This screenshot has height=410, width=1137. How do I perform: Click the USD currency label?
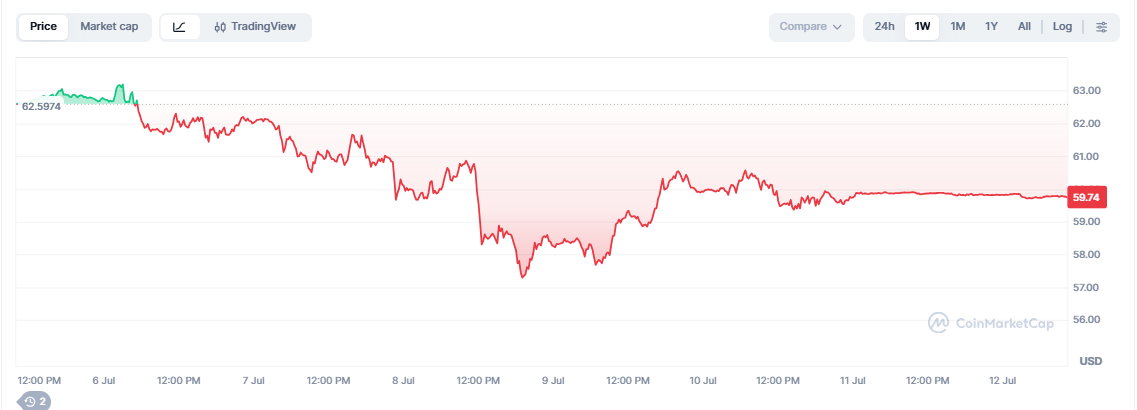point(1091,361)
